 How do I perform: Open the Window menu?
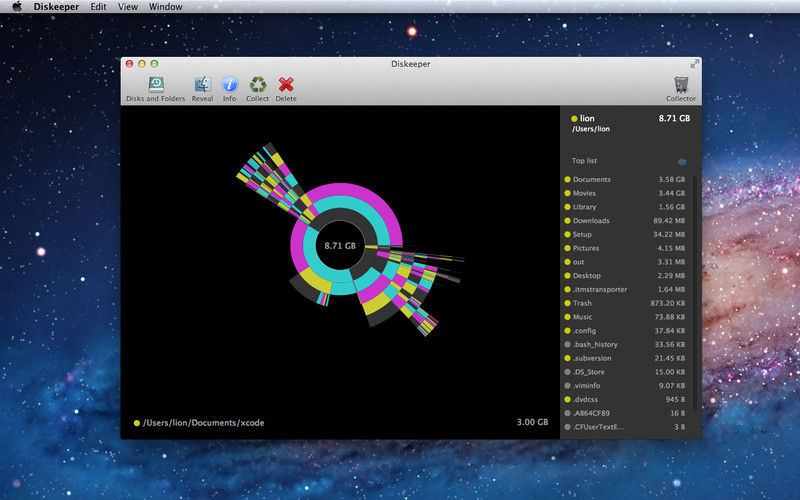pos(165,7)
